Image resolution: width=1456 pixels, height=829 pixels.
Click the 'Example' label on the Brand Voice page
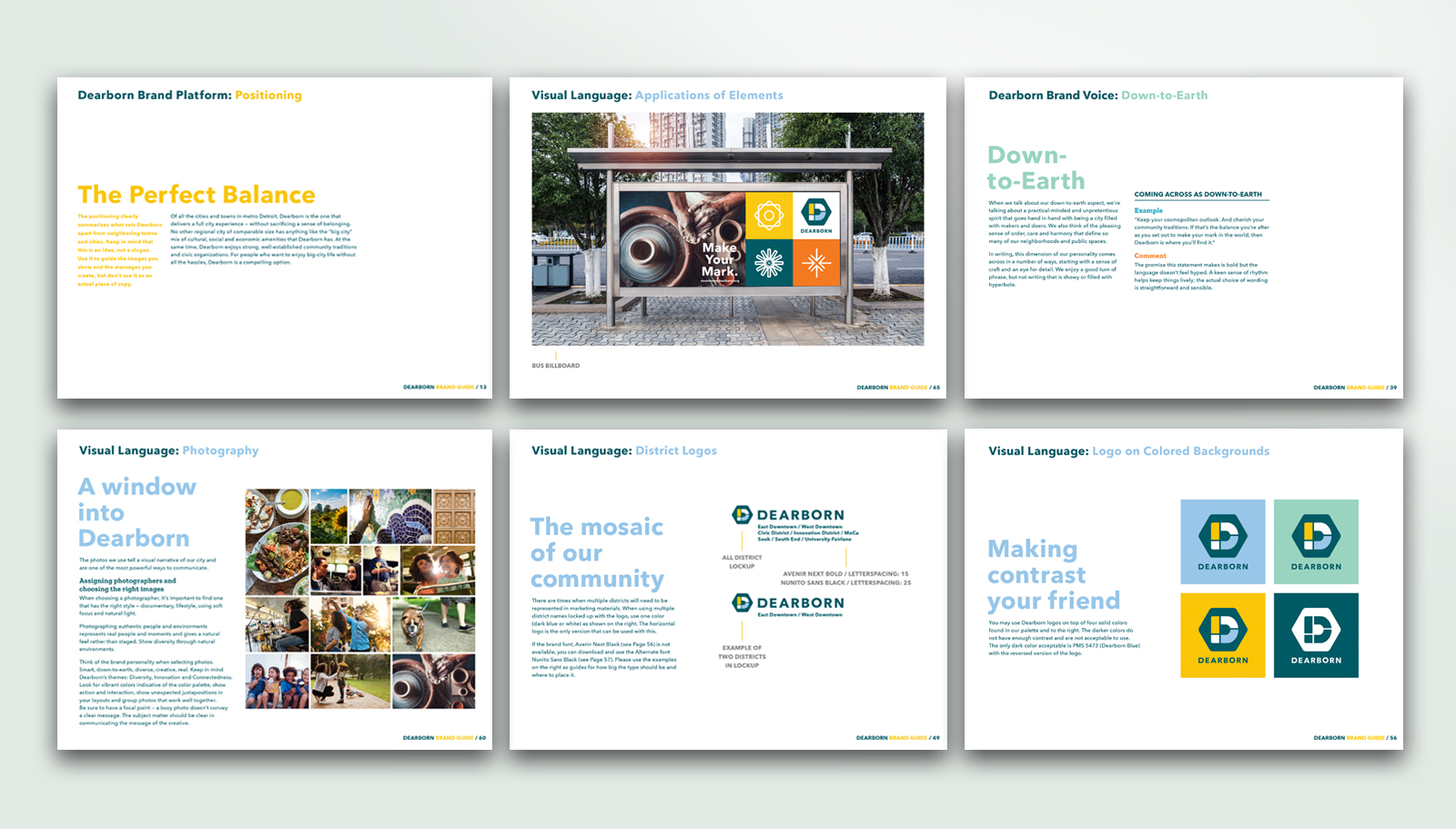(1148, 210)
